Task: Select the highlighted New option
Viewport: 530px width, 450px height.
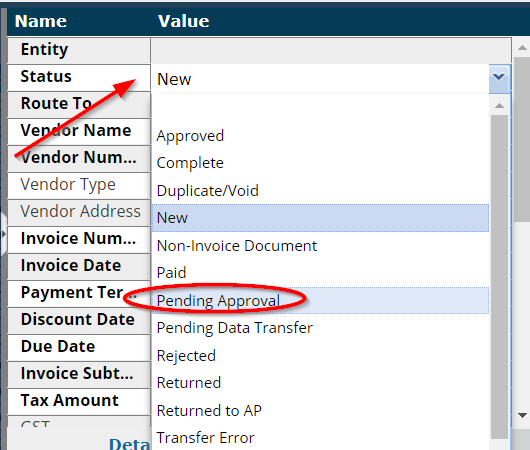Action: [x=320, y=218]
